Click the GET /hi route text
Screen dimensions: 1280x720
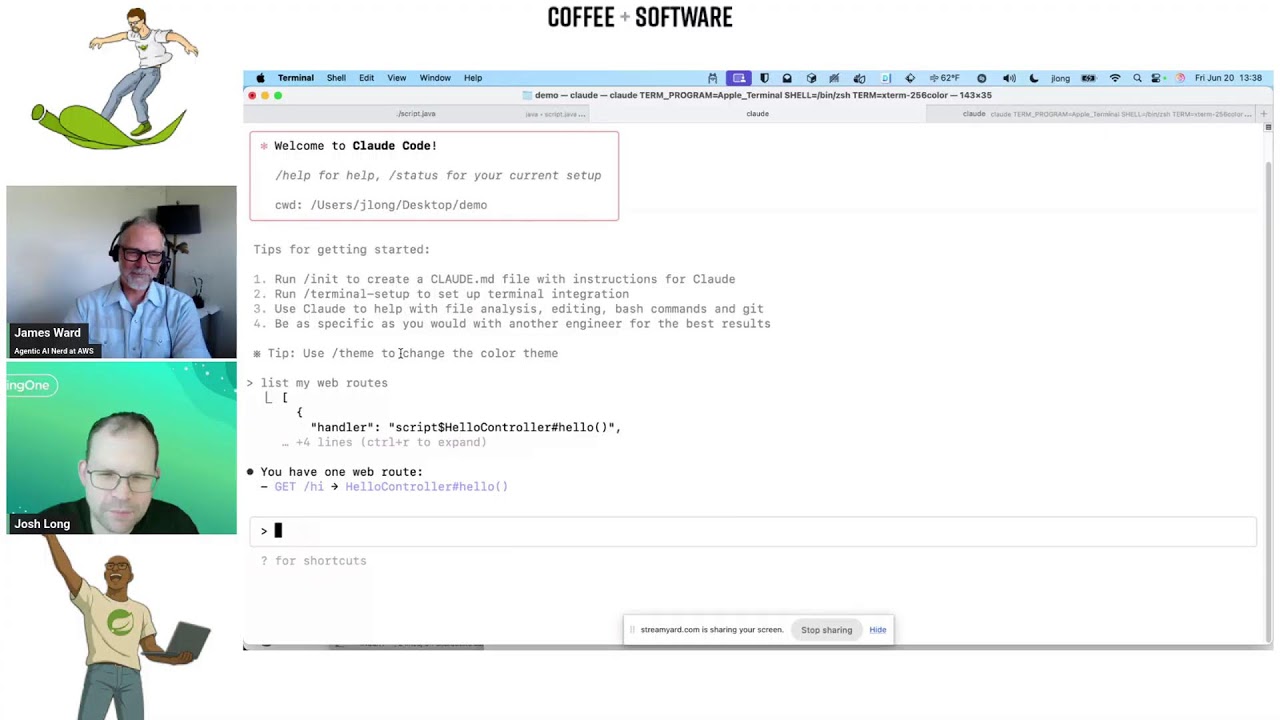[x=299, y=487]
